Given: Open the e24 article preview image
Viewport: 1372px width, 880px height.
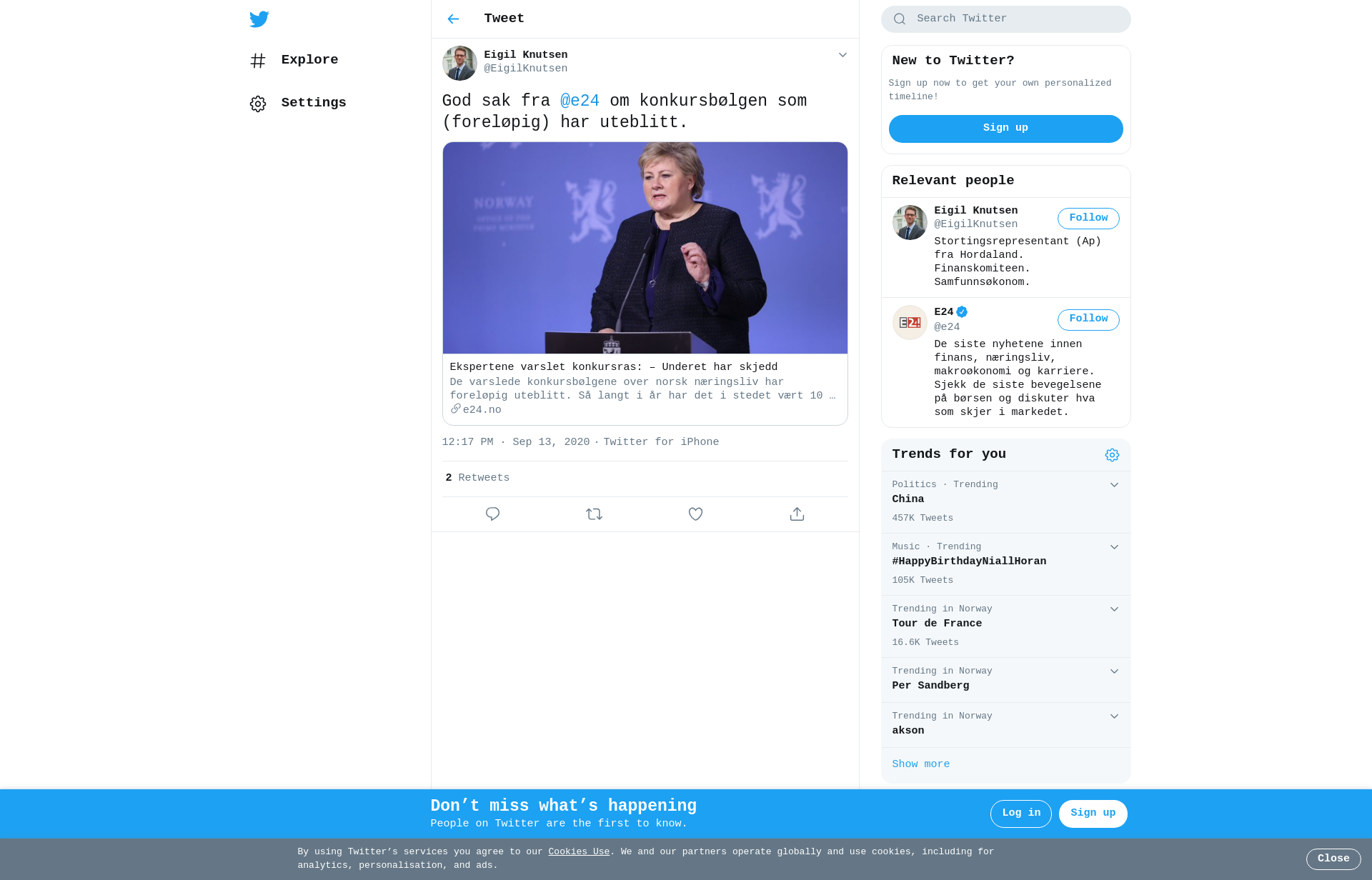Looking at the screenshot, I should [x=645, y=248].
